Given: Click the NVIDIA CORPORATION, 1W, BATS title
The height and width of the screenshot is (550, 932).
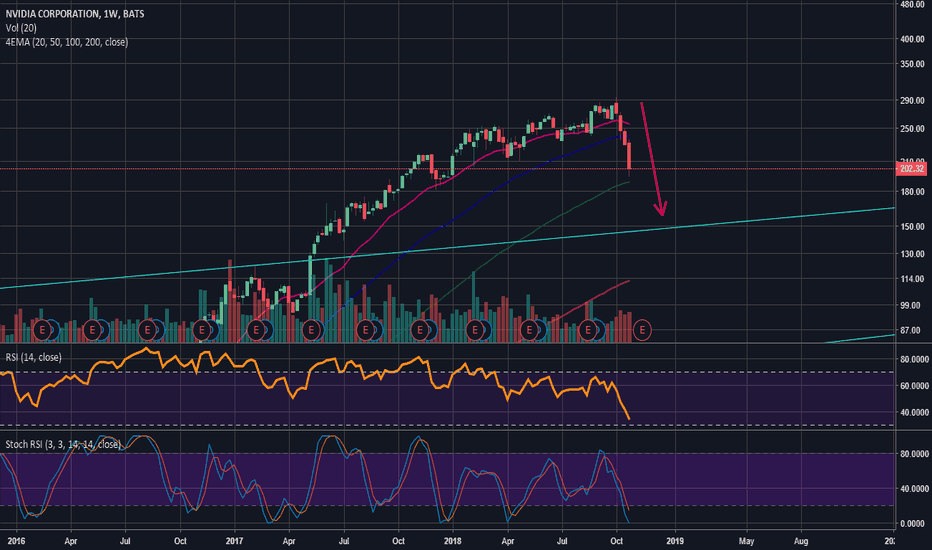Looking at the screenshot, I should pyautogui.click(x=75, y=13).
